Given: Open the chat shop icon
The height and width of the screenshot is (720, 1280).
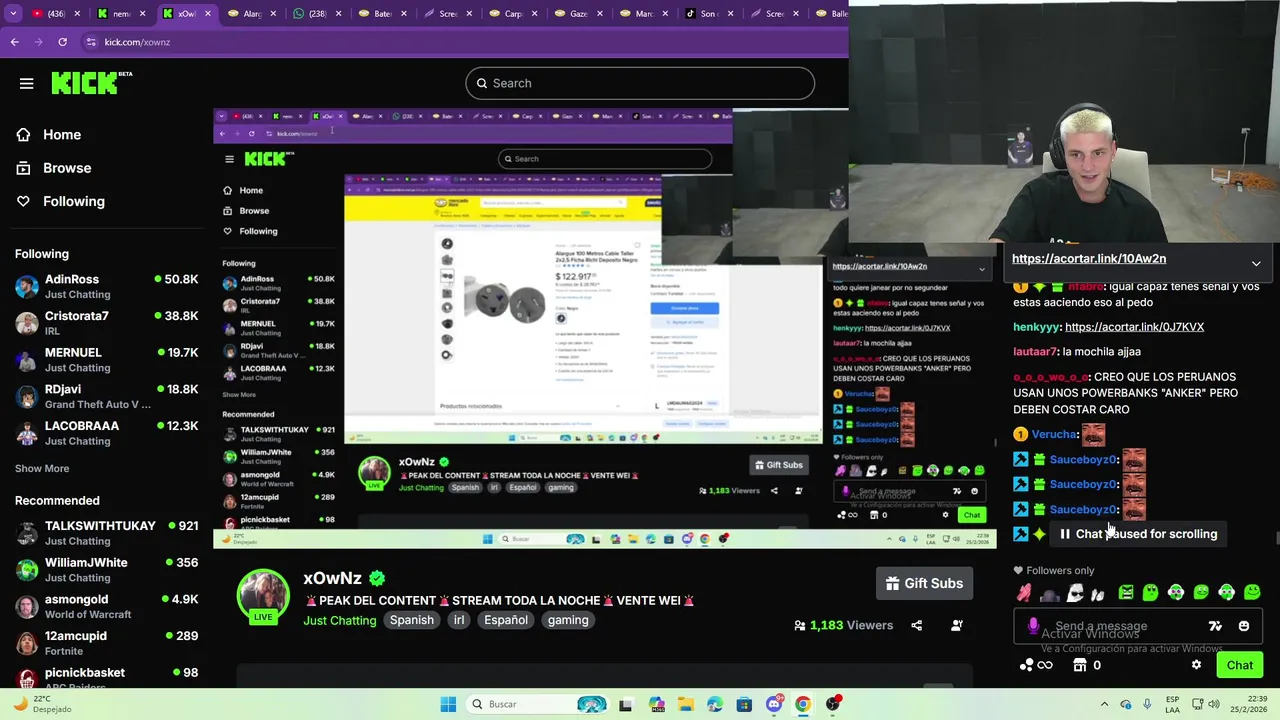Looking at the screenshot, I should [1079, 665].
